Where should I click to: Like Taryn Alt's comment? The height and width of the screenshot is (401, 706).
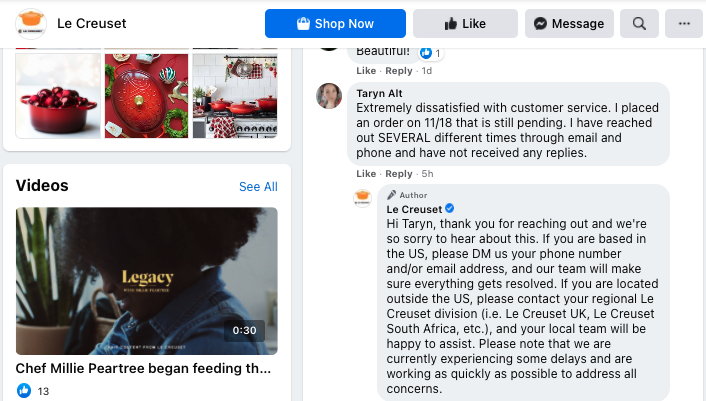coord(366,174)
